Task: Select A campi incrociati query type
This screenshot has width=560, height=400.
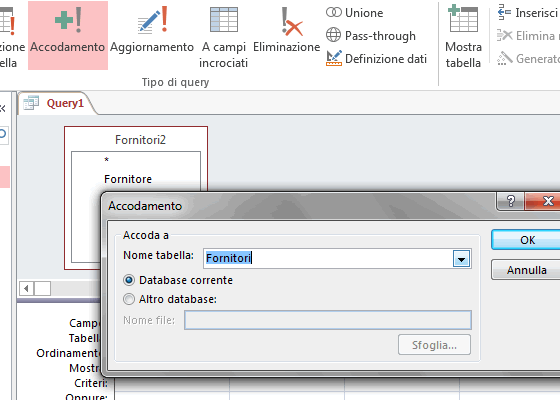Action: tap(224, 35)
